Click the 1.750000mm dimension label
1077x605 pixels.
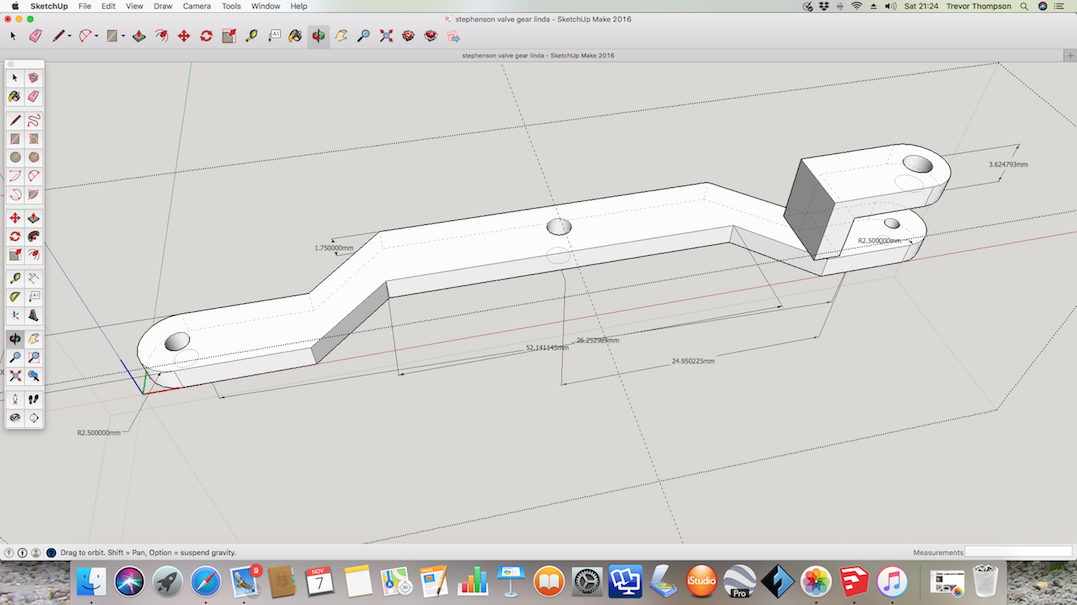(334, 248)
